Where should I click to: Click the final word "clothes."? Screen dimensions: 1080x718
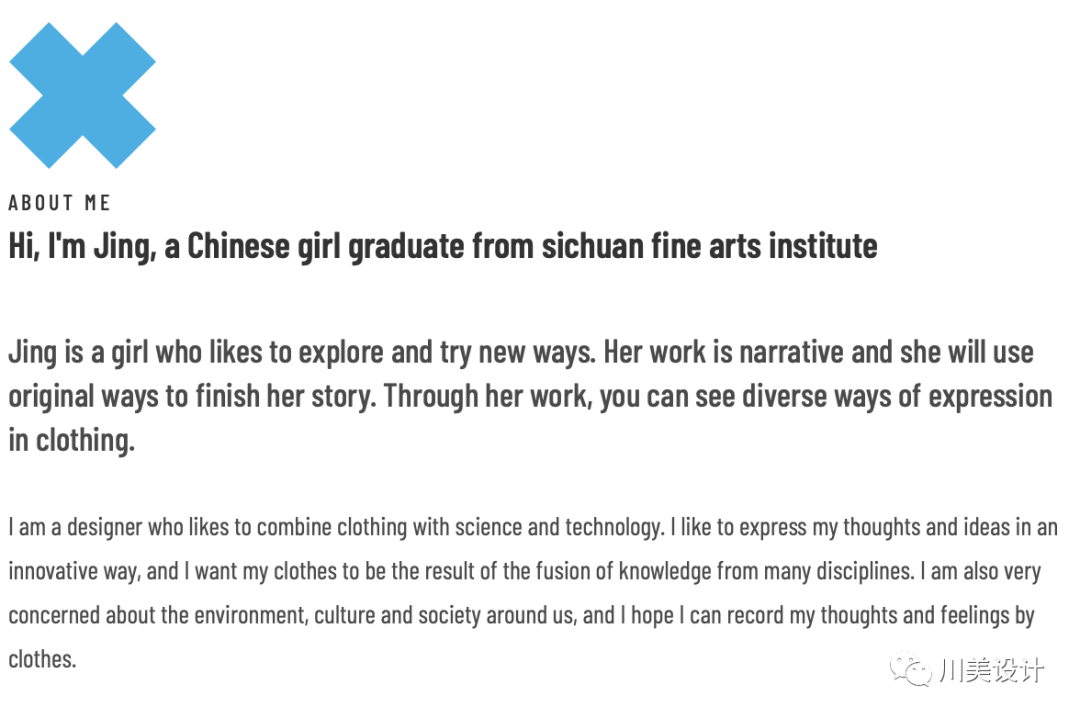42,660
